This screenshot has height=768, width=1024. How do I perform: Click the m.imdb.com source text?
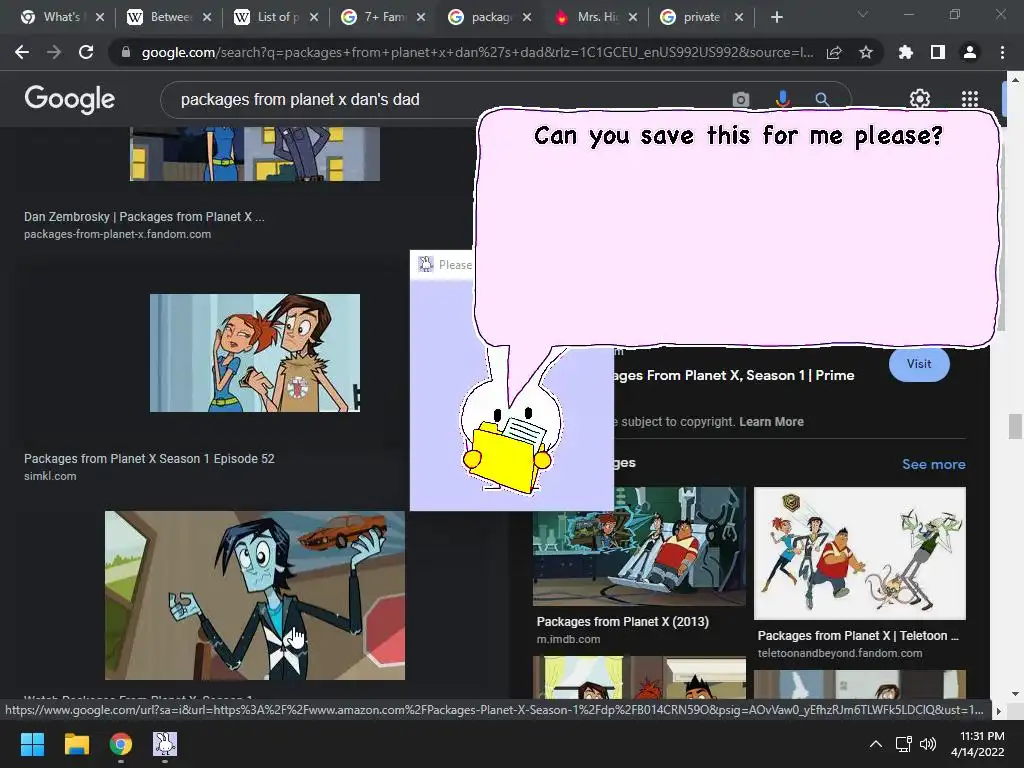pos(568,639)
